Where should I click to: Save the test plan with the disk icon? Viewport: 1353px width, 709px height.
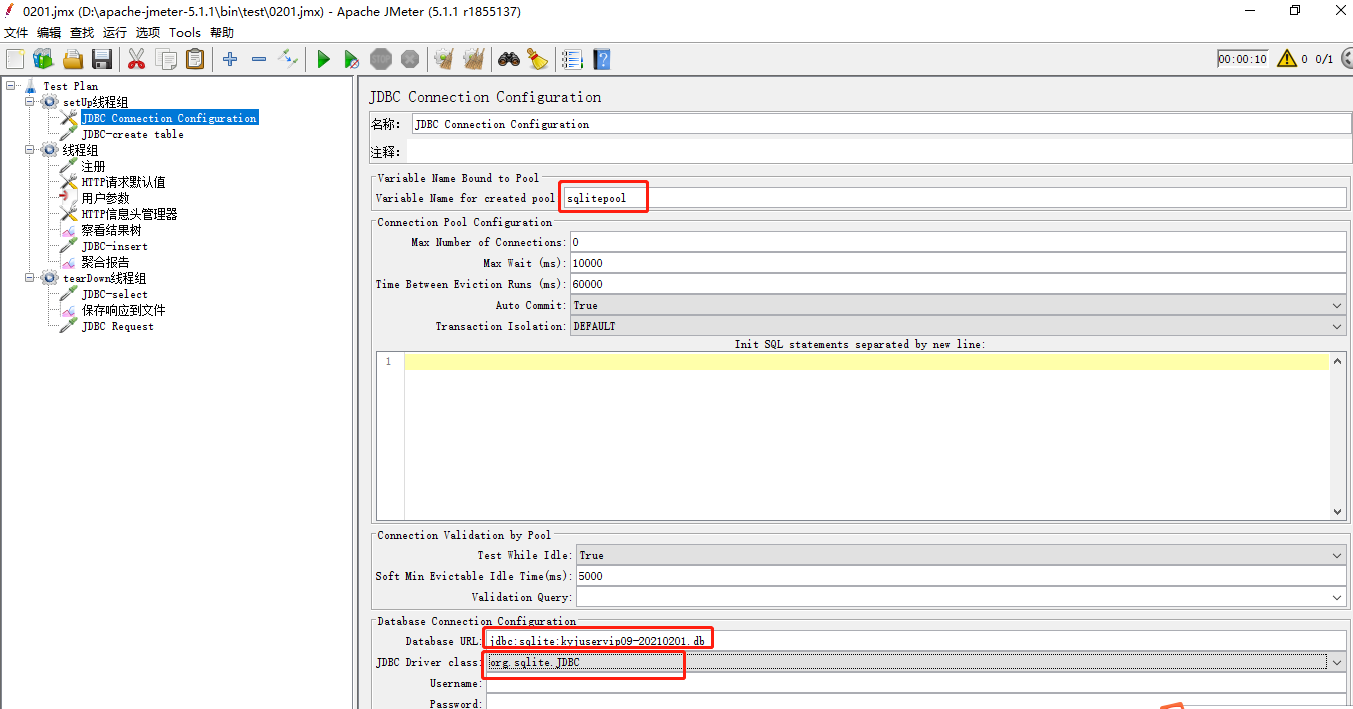pos(102,58)
